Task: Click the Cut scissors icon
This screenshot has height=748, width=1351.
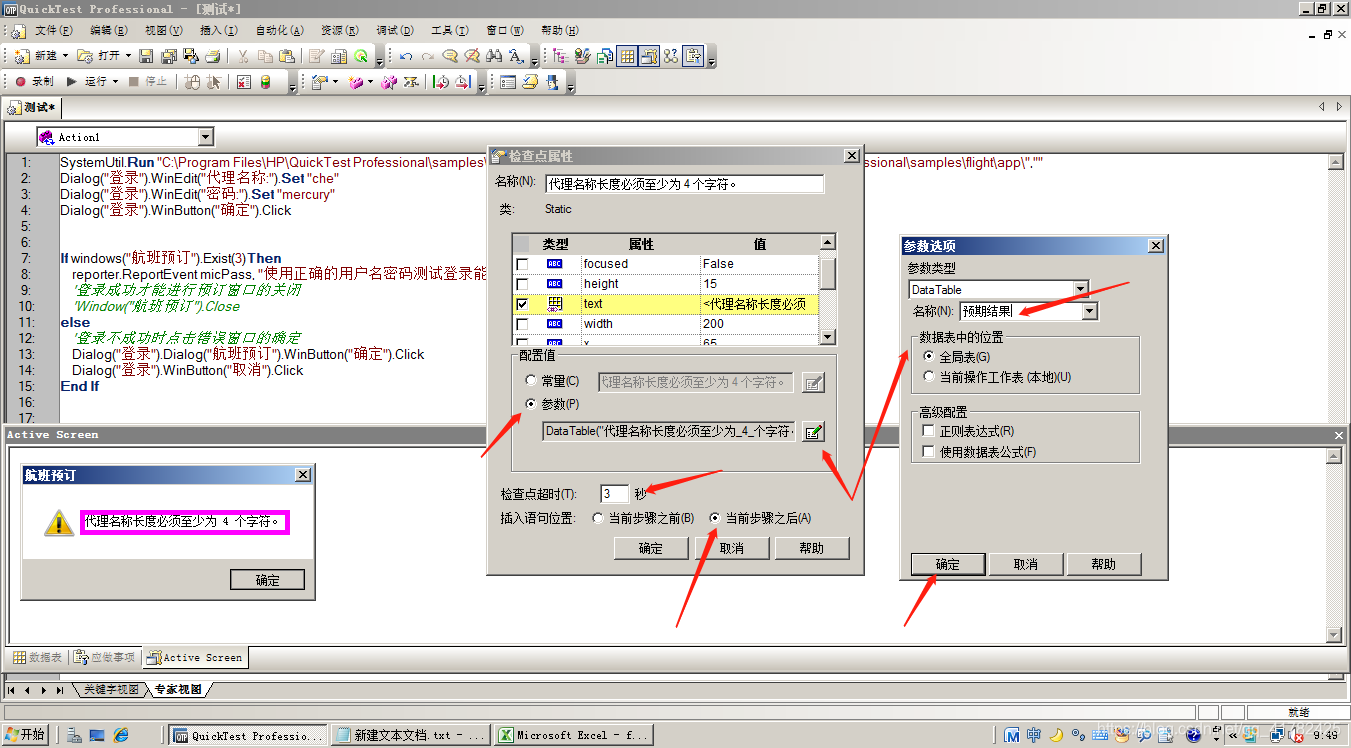Action: coord(243,56)
